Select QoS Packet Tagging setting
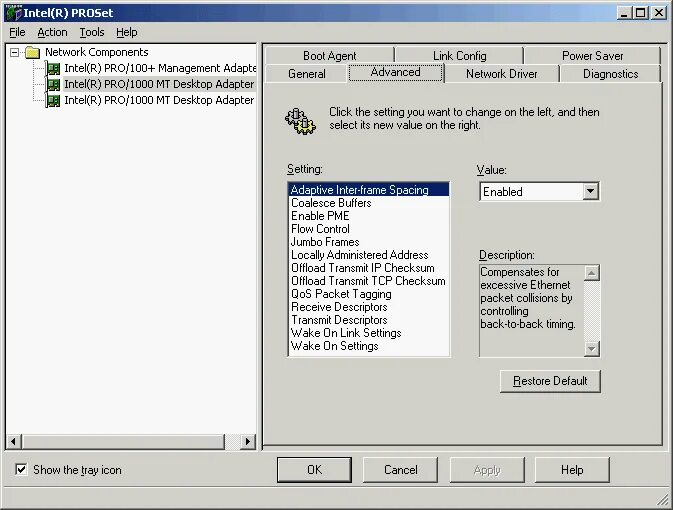The width and height of the screenshot is (673, 510). 369,294
